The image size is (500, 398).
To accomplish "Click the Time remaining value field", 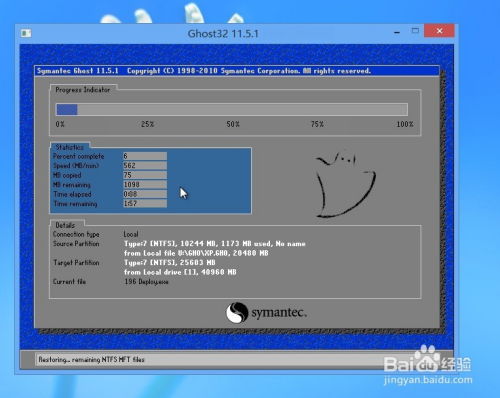I will pos(145,203).
